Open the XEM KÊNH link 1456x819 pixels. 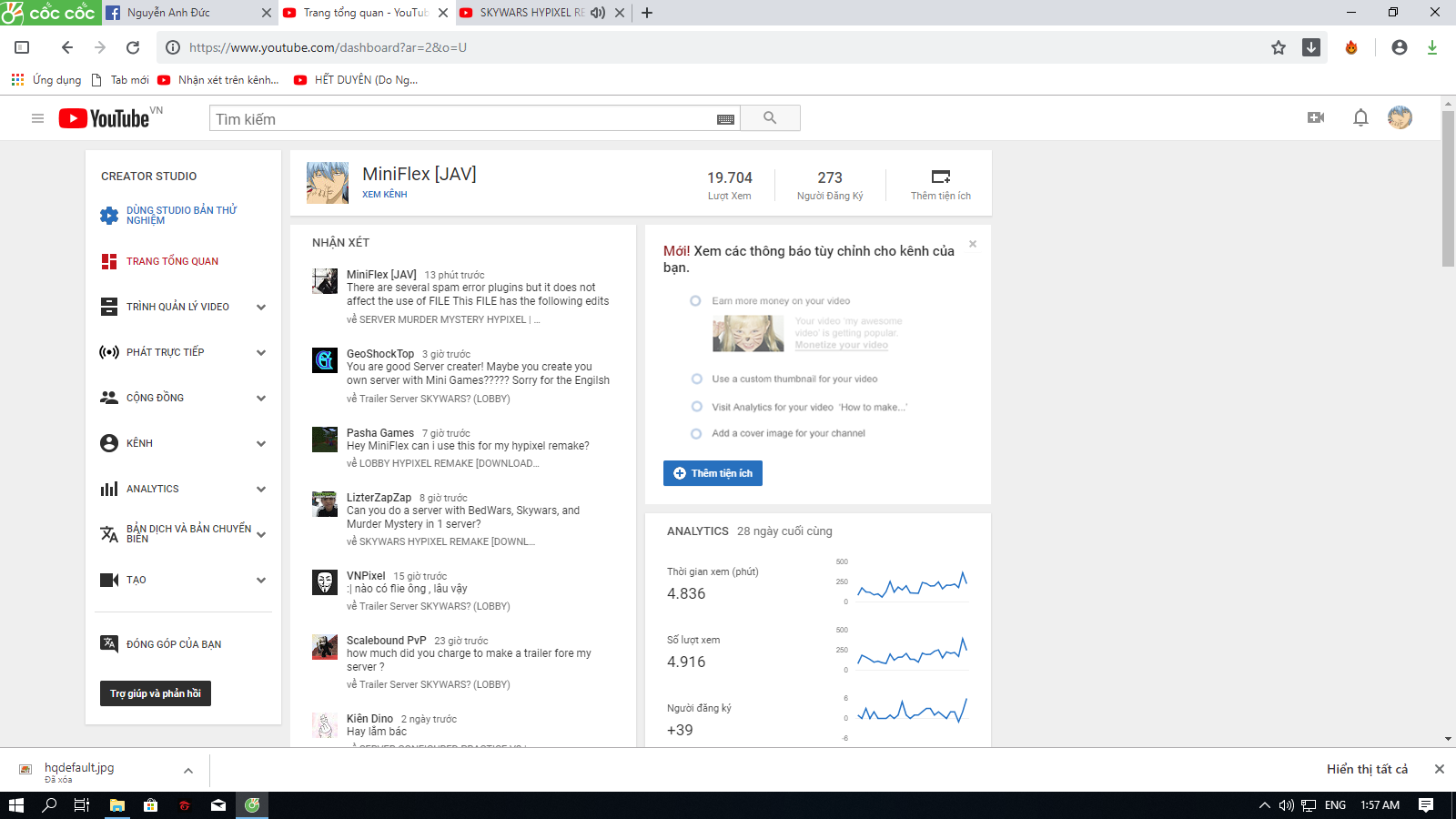click(385, 195)
